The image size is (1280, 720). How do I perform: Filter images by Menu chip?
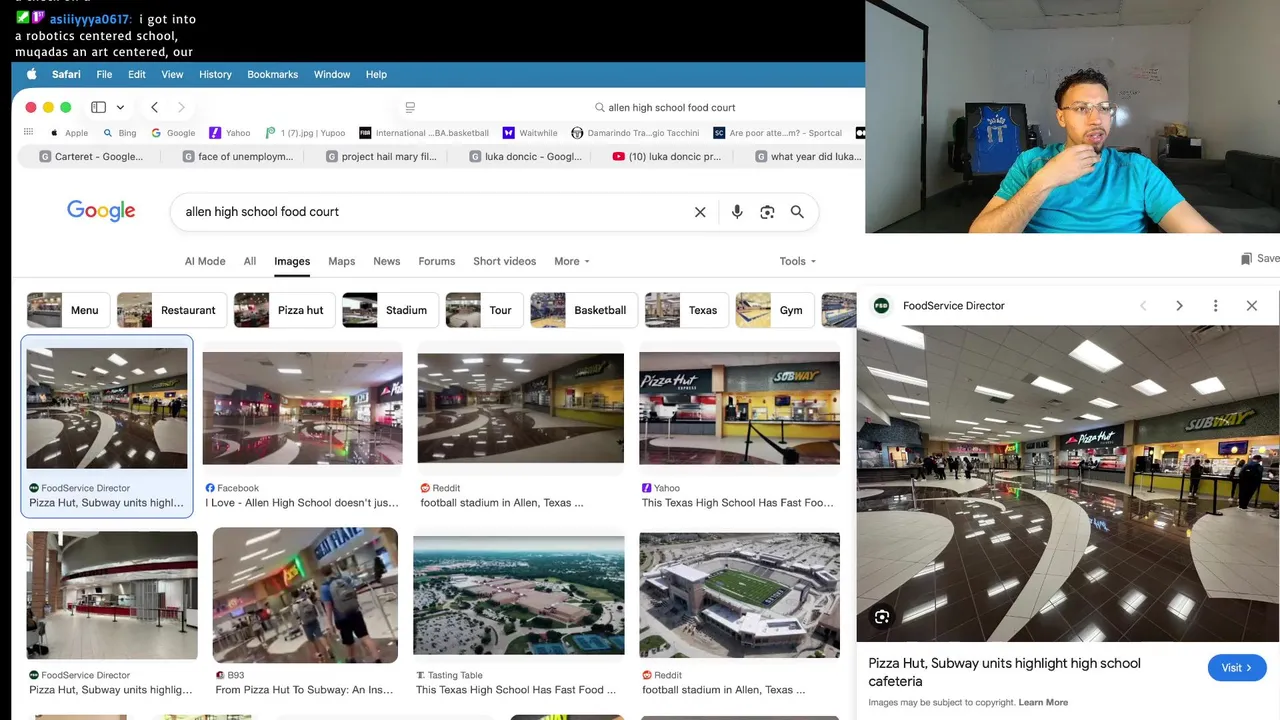coord(68,310)
